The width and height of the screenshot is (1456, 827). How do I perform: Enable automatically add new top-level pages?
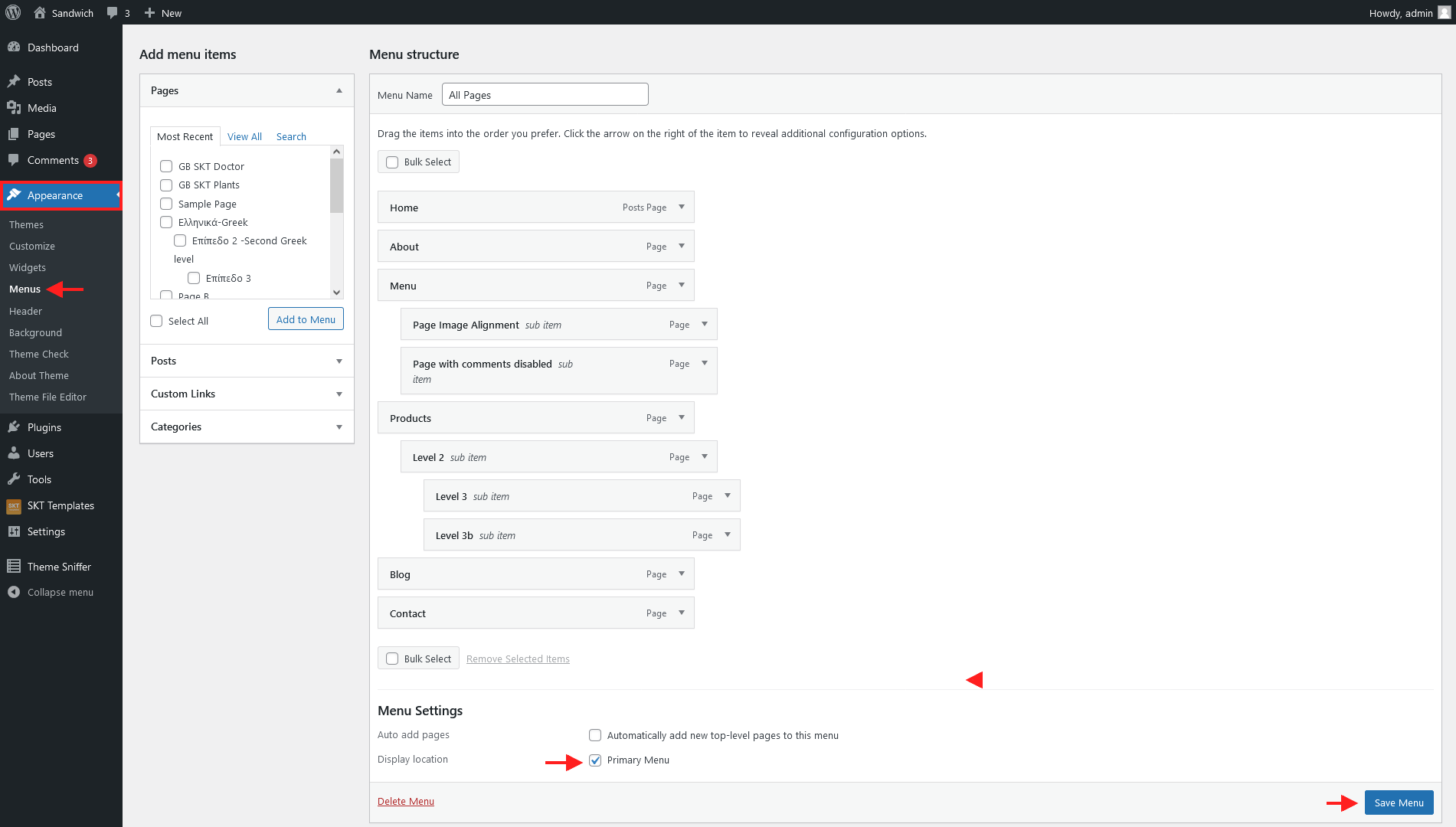click(x=595, y=735)
